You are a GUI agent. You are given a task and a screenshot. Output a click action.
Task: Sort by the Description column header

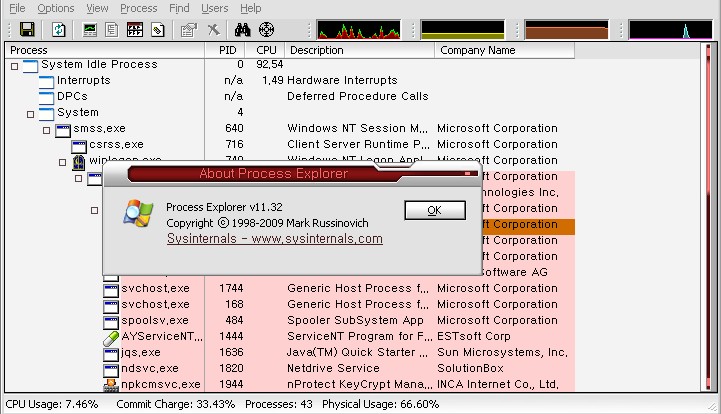click(x=360, y=50)
